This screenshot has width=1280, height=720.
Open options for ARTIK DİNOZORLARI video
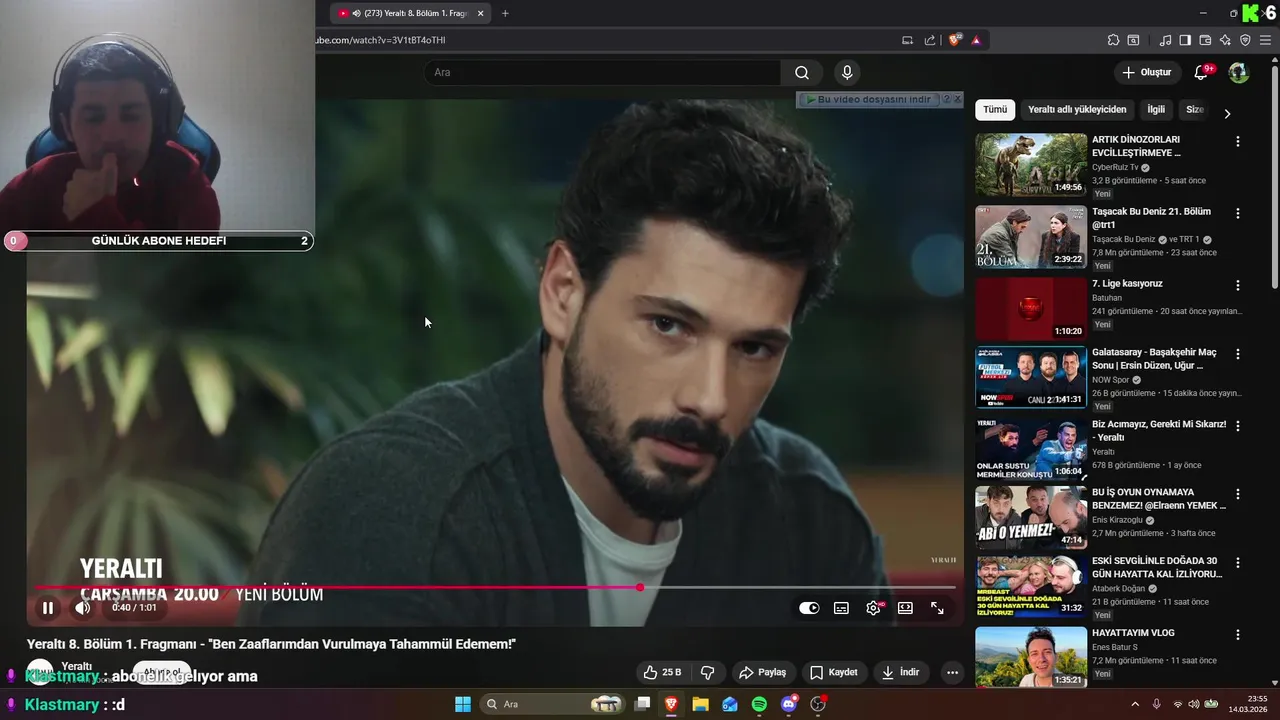click(x=1238, y=142)
